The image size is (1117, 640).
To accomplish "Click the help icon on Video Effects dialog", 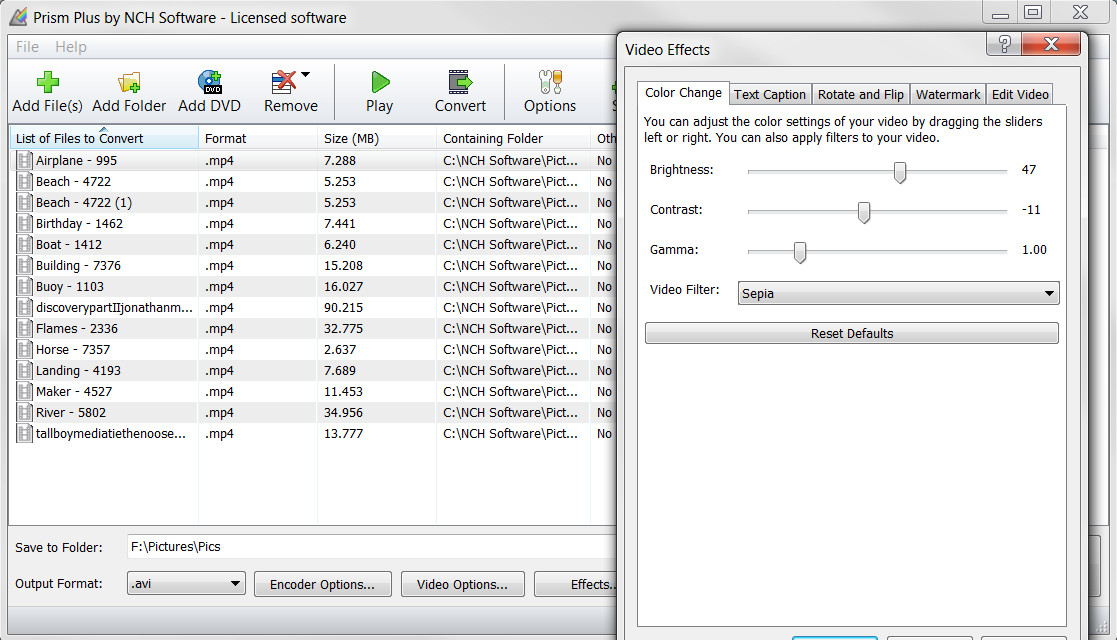I will point(1002,44).
